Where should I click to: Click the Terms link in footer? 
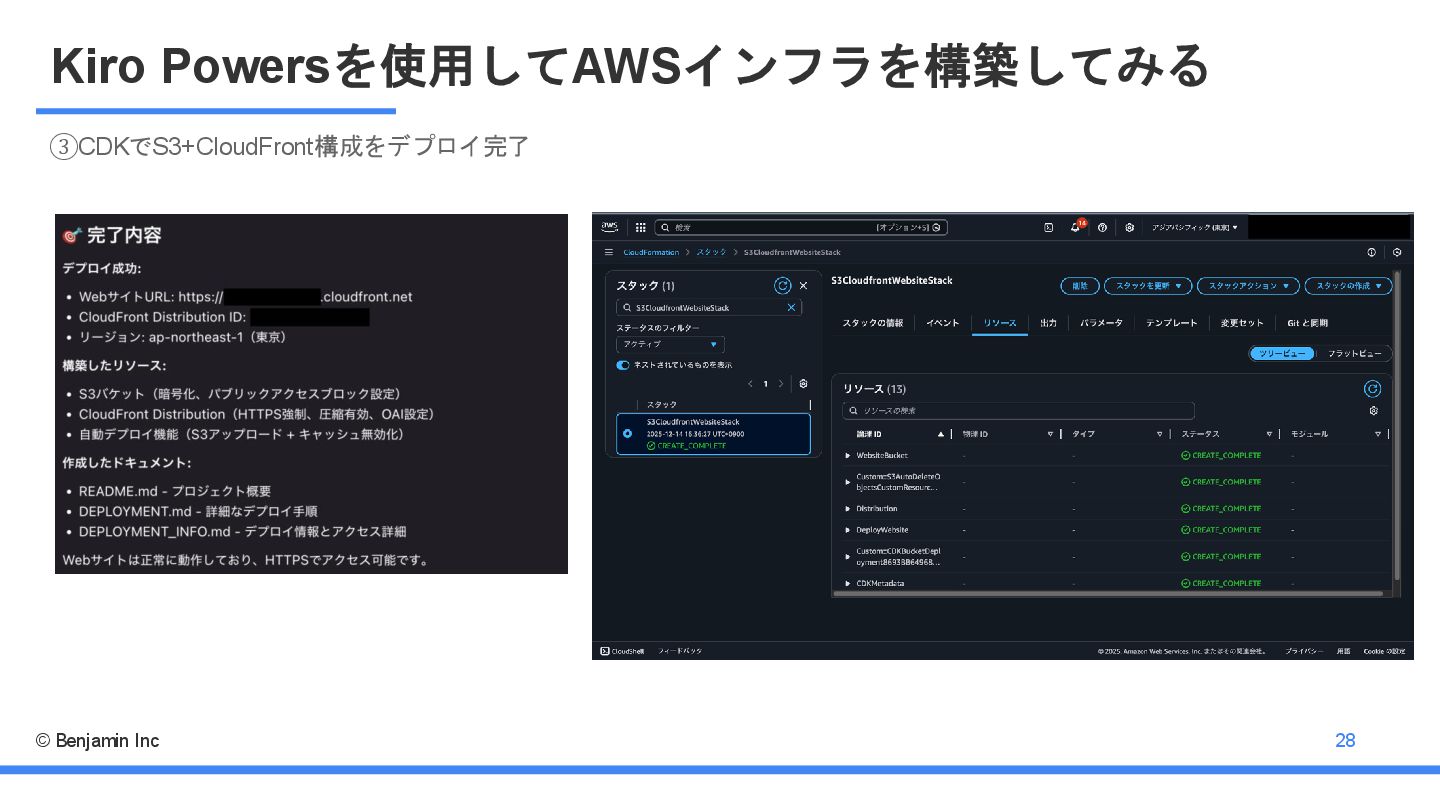click(1343, 651)
